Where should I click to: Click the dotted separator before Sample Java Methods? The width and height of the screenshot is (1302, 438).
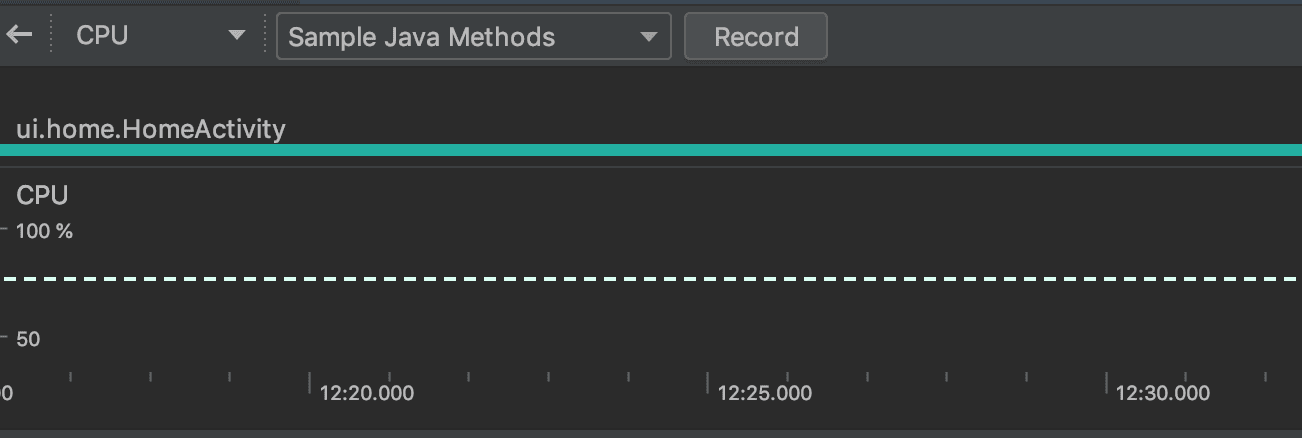[265, 36]
